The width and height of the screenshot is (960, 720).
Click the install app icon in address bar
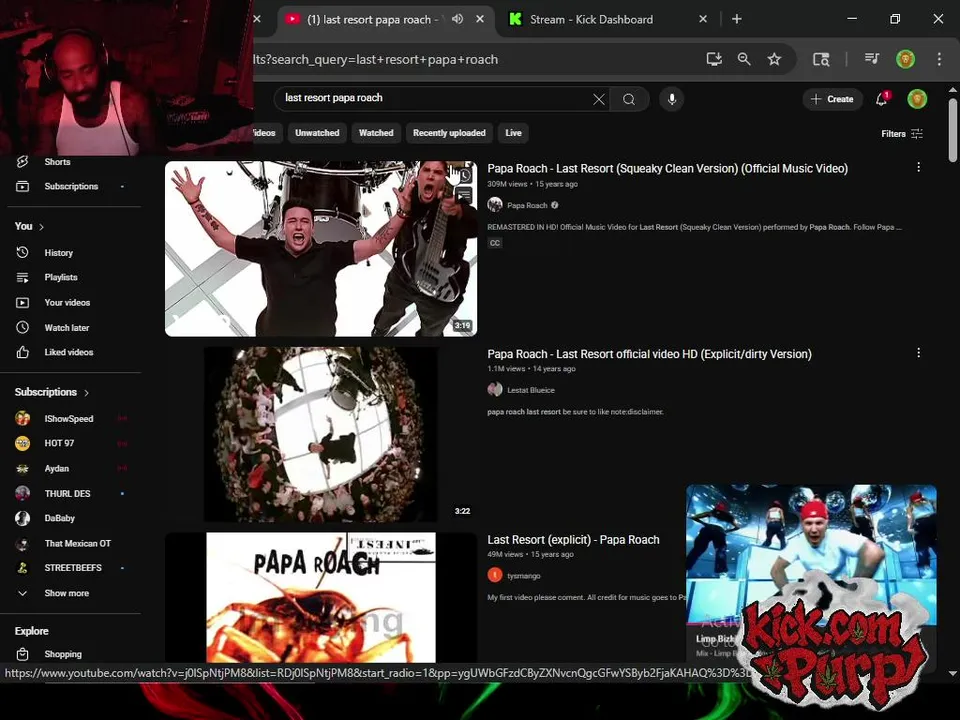point(714,59)
